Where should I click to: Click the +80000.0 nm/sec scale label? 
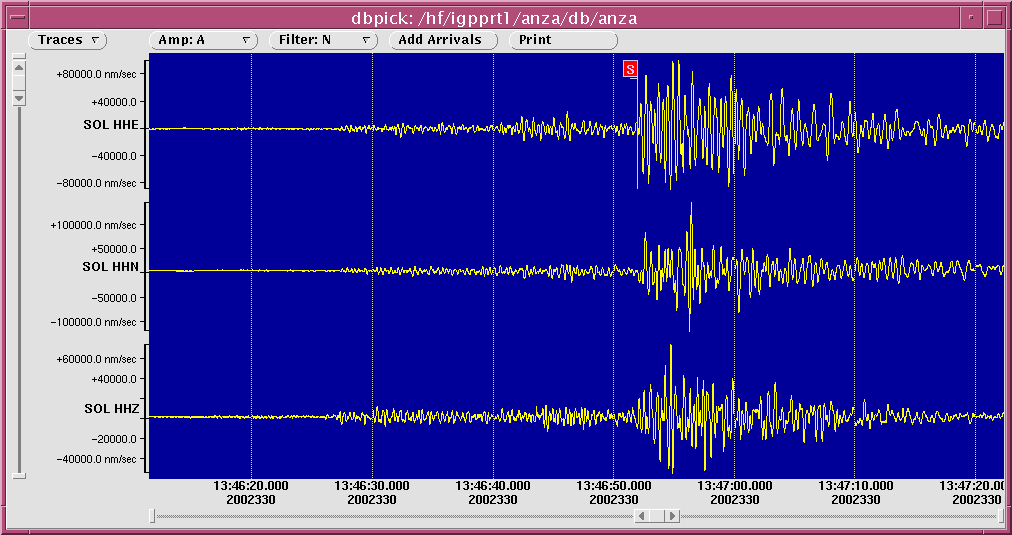click(96, 74)
